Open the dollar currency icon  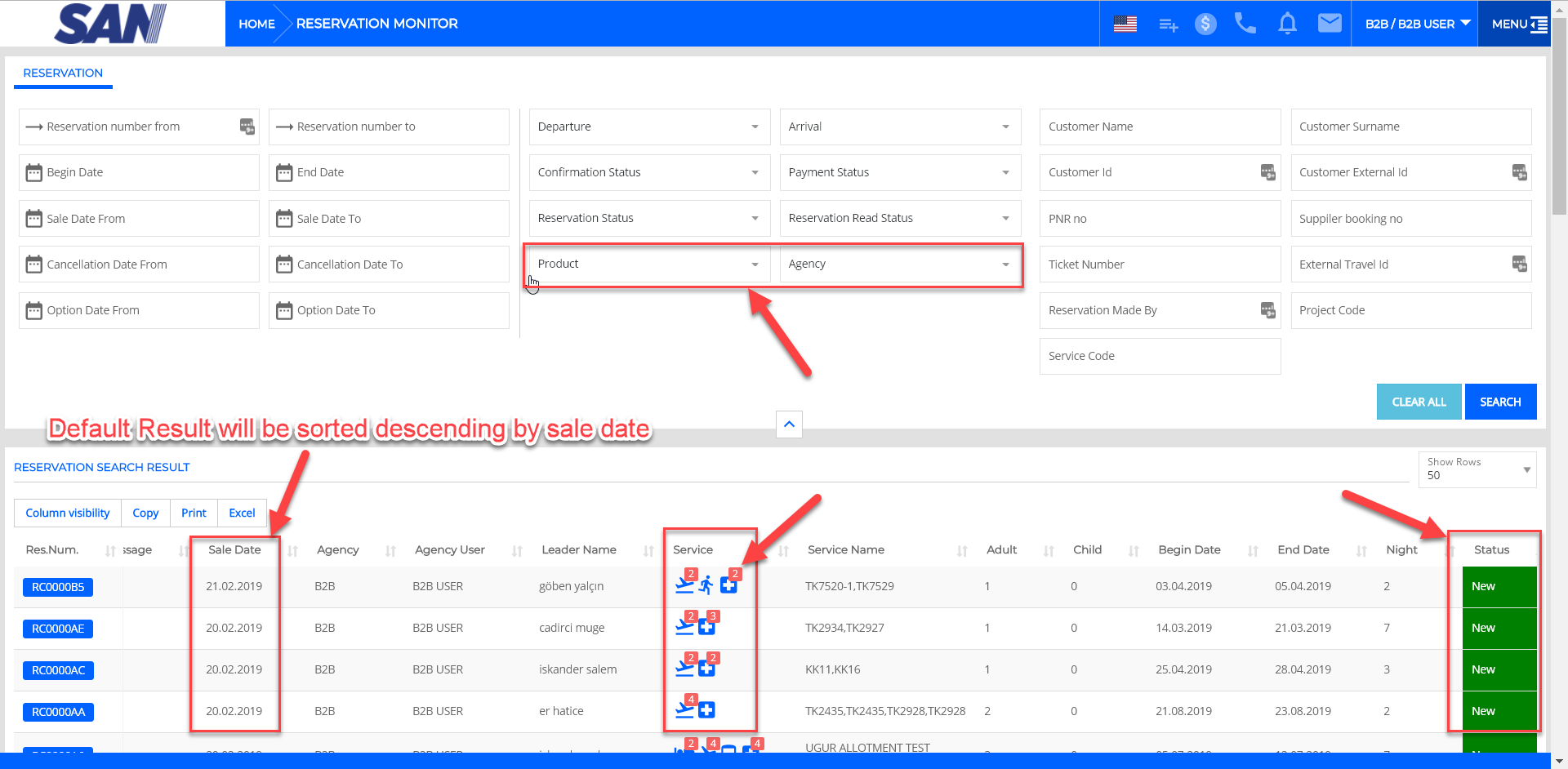[1205, 24]
